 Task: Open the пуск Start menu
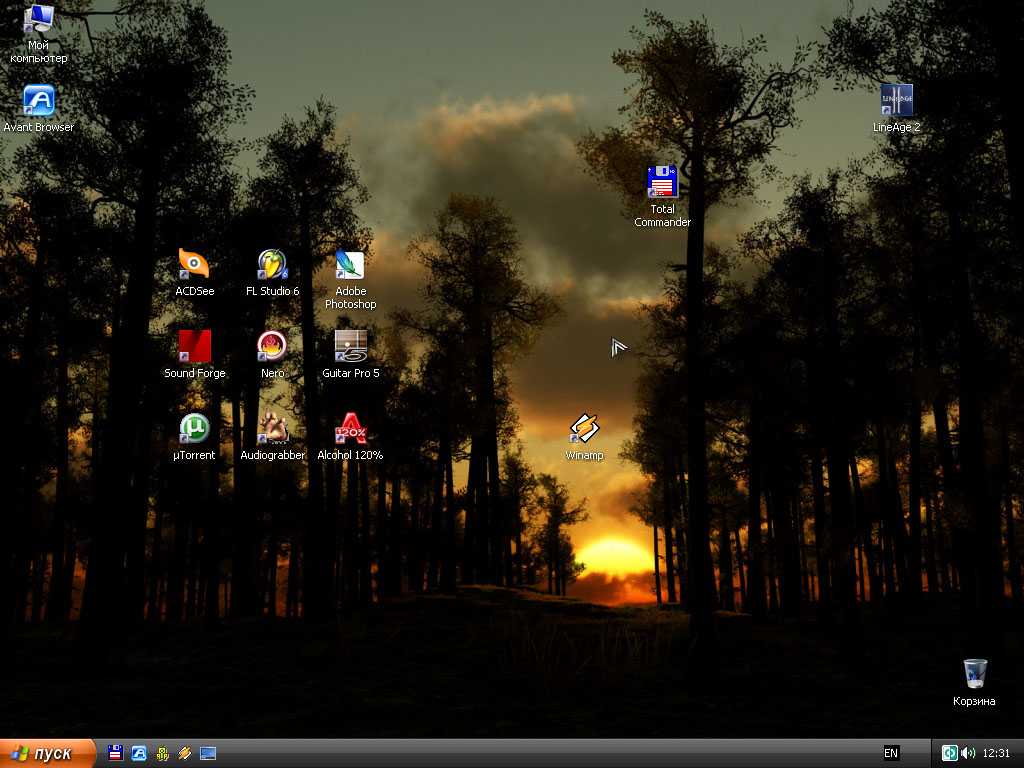47,753
